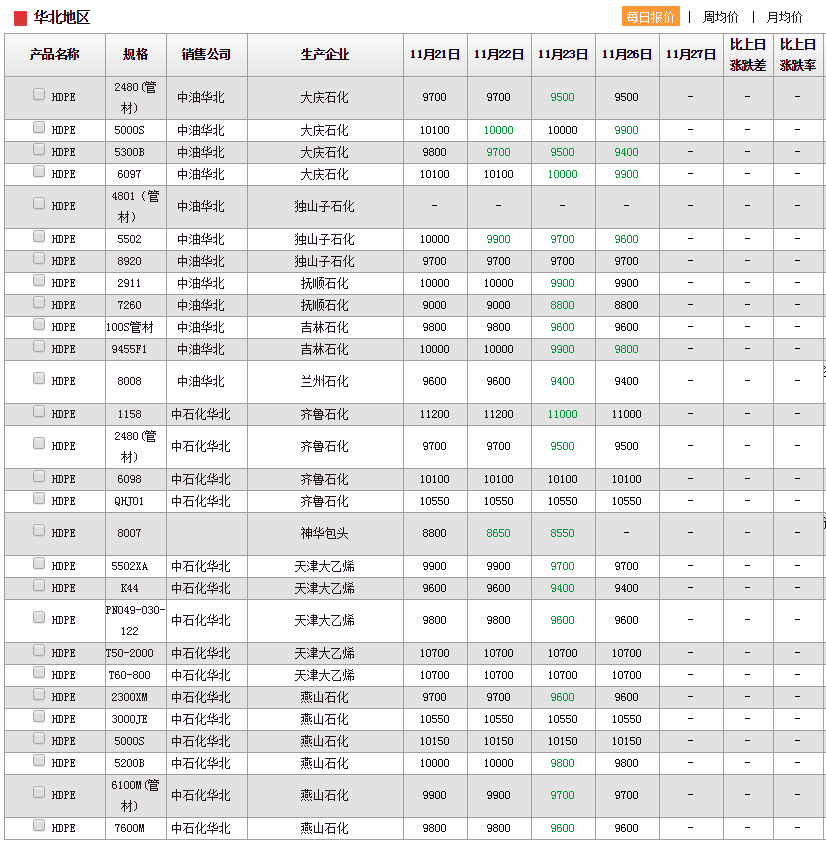Tick checkbox for HDPE 5000S 大庆石化 row
This screenshot has width=826, height=844.
(x=39, y=127)
